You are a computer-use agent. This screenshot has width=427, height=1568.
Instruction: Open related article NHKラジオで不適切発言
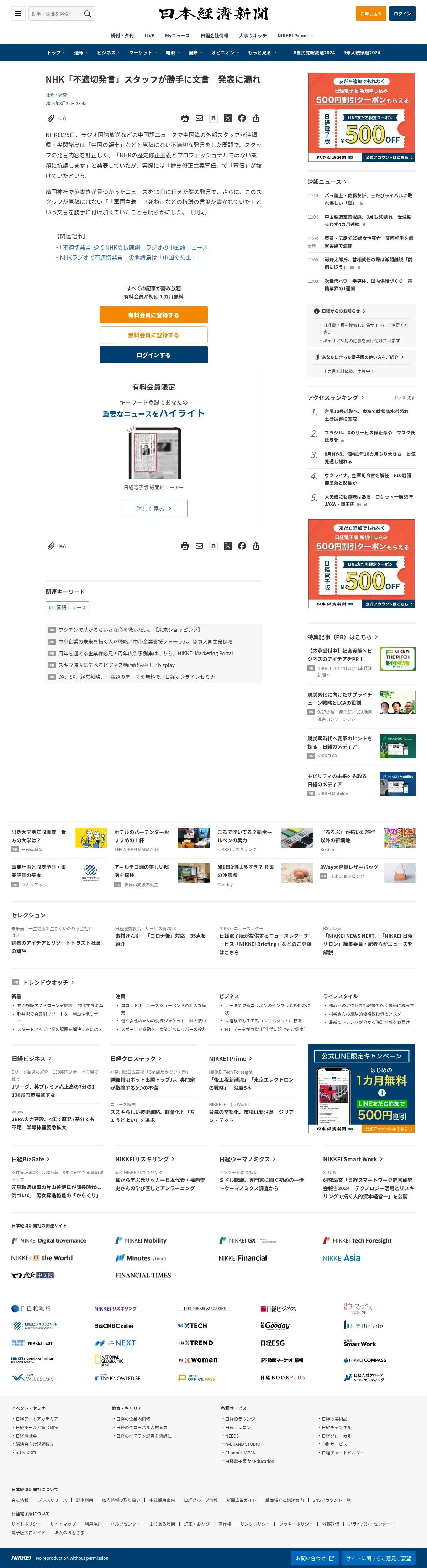click(x=128, y=257)
